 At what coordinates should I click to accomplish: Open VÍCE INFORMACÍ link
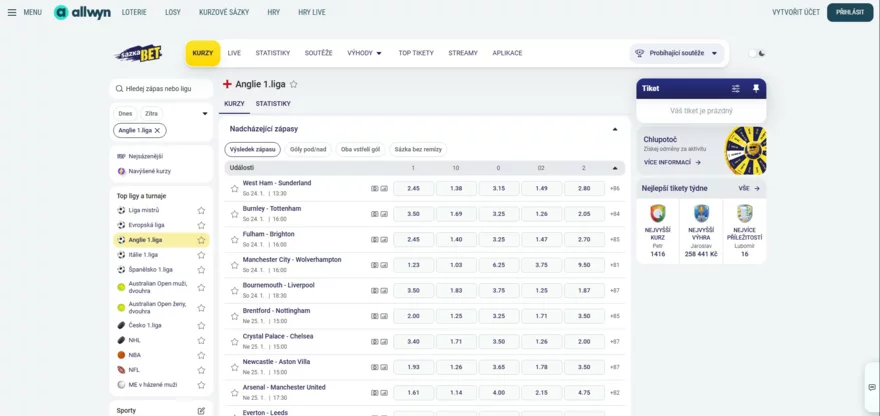(672, 162)
